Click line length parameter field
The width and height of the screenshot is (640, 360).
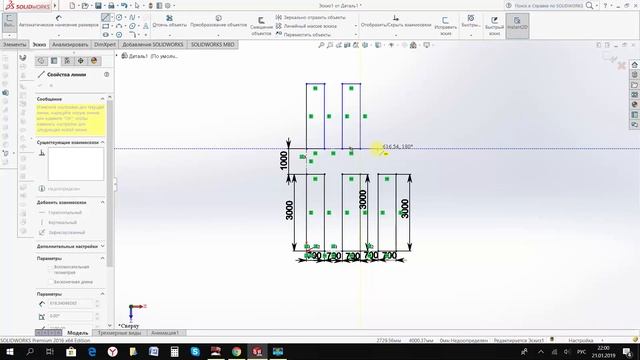click(x=71, y=304)
